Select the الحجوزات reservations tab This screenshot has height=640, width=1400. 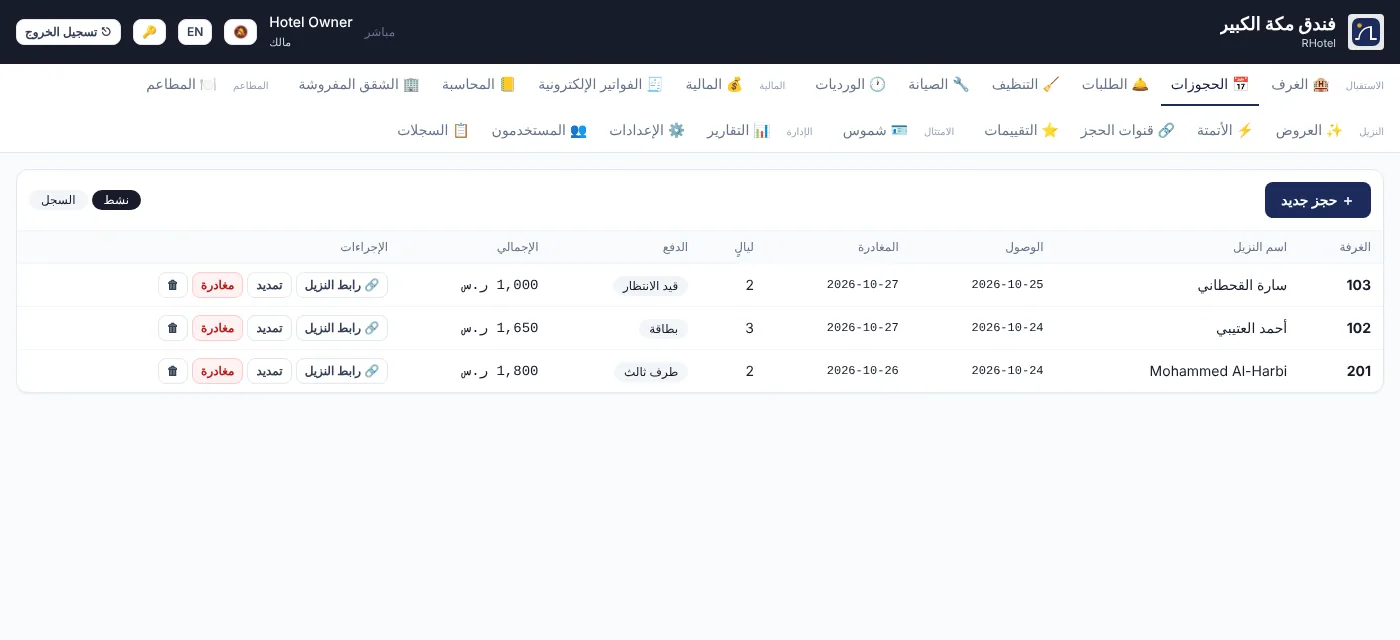coord(1210,85)
